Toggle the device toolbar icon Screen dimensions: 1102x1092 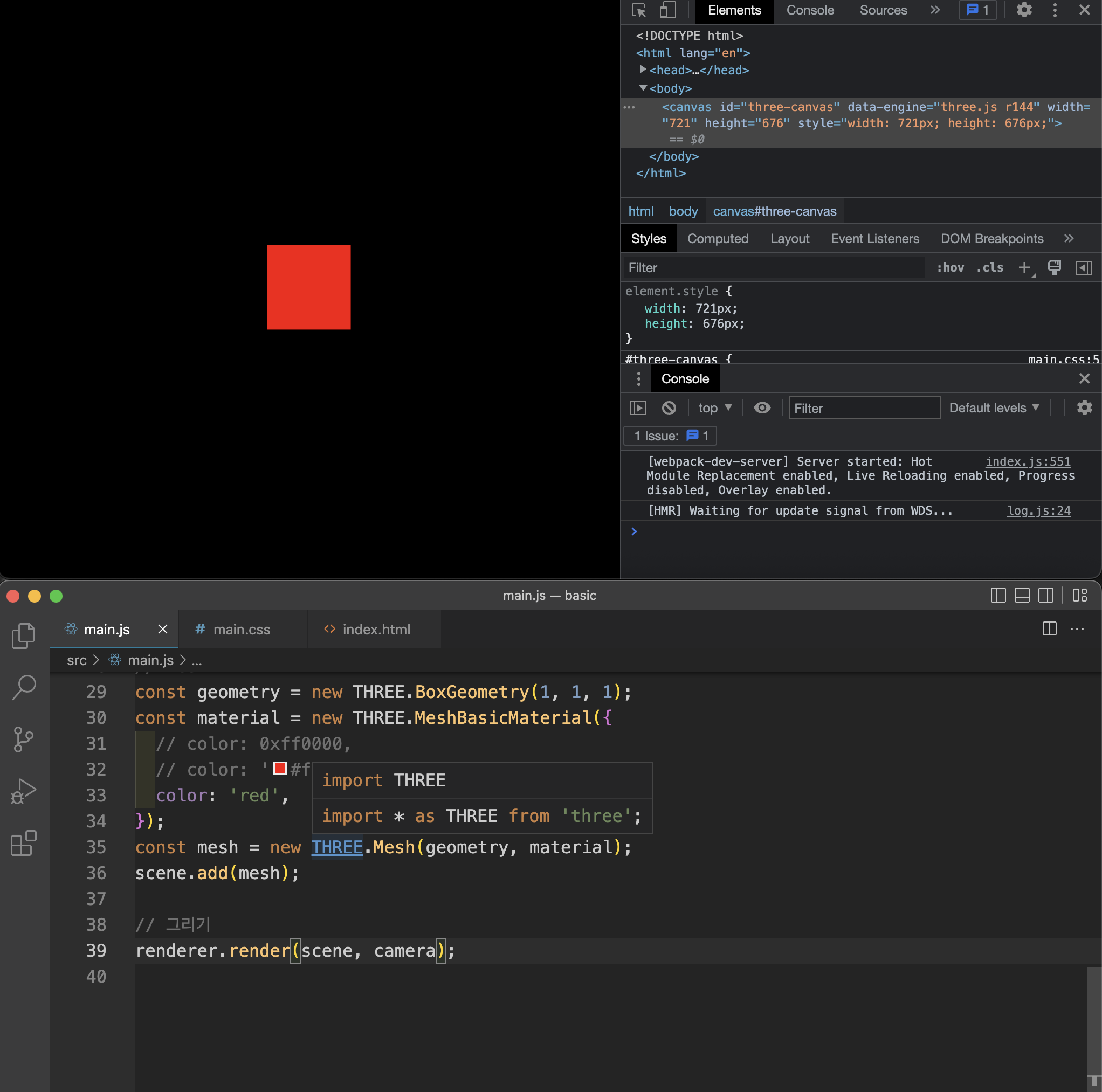click(x=668, y=10)
